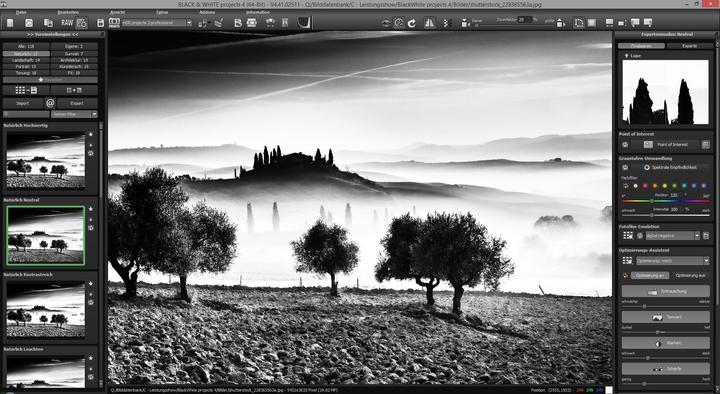Viewport: 720px width, 394px height.
Task: Click the Zoomfaktor value field
Action: 524,20
